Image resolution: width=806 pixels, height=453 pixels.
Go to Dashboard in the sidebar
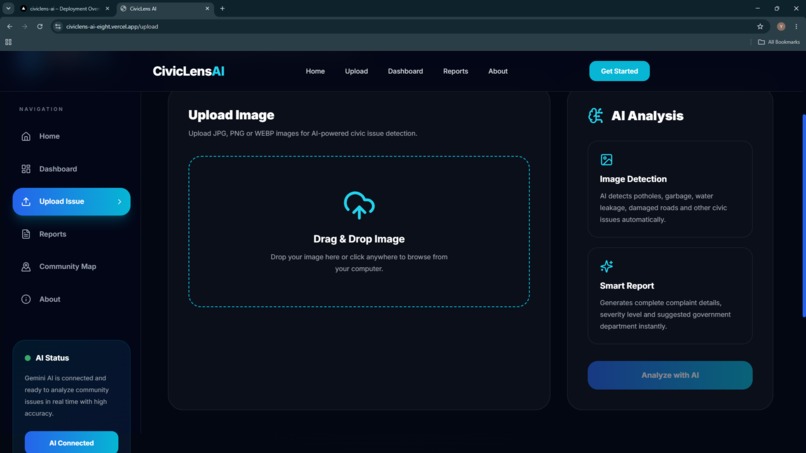tap(71, 169)
